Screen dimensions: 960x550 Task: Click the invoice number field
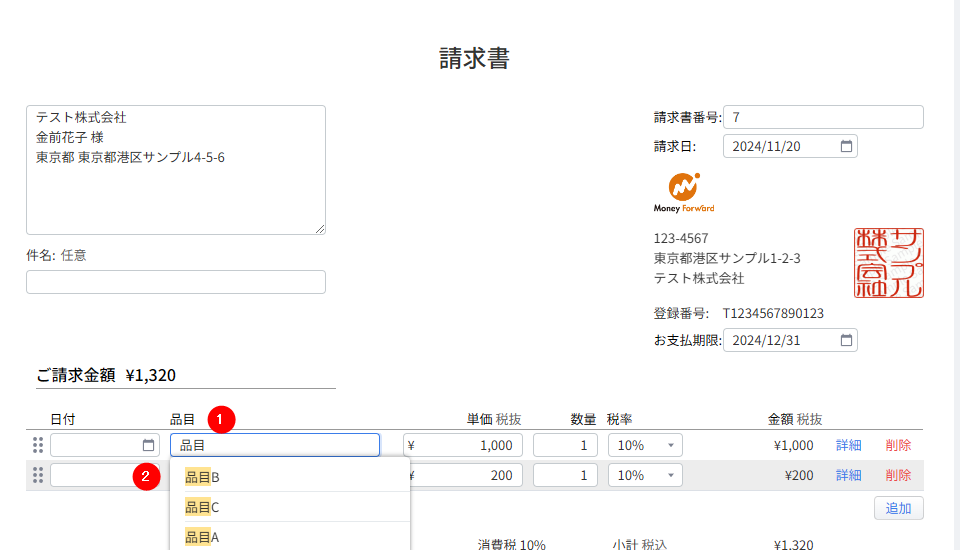click(x=822, y=117)
